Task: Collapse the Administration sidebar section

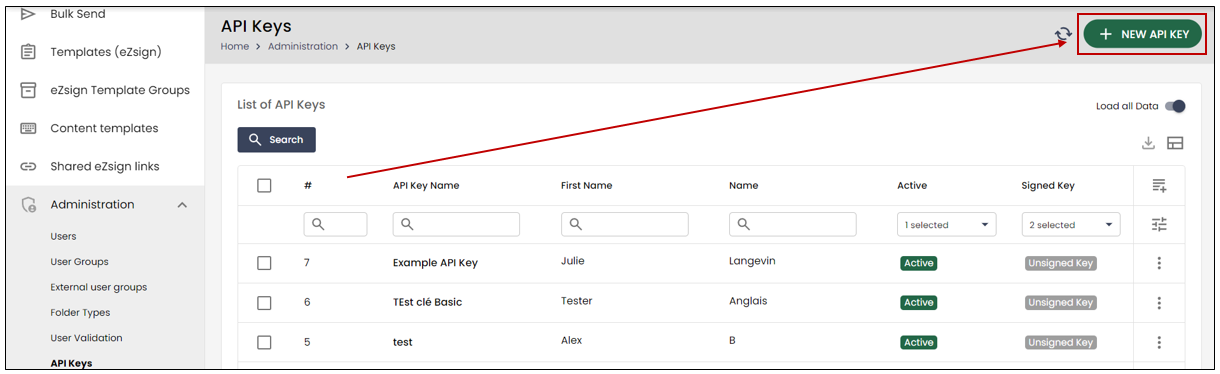Action: [x=182, y=205]
